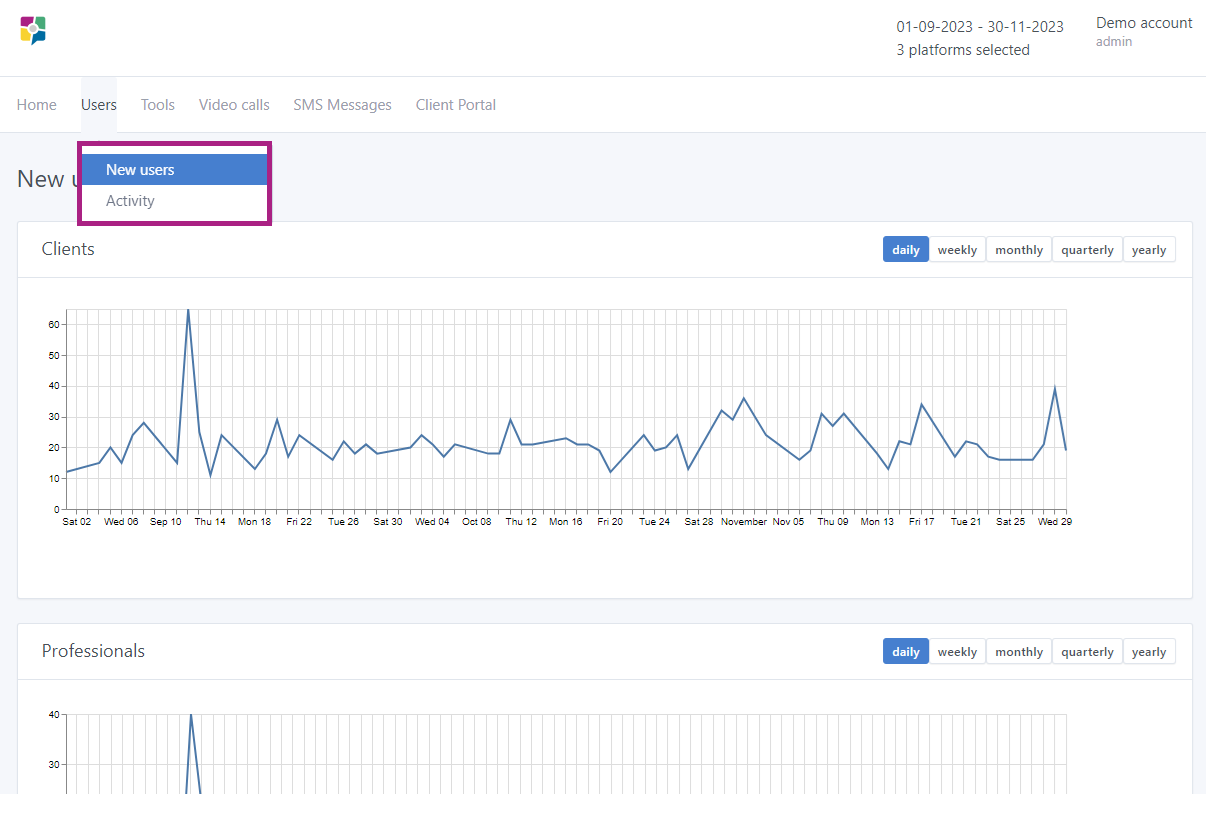Click the Wed 29 axis label
Image resolution: width=1206 pixels, height=820 pixels.
(1054, 522)
